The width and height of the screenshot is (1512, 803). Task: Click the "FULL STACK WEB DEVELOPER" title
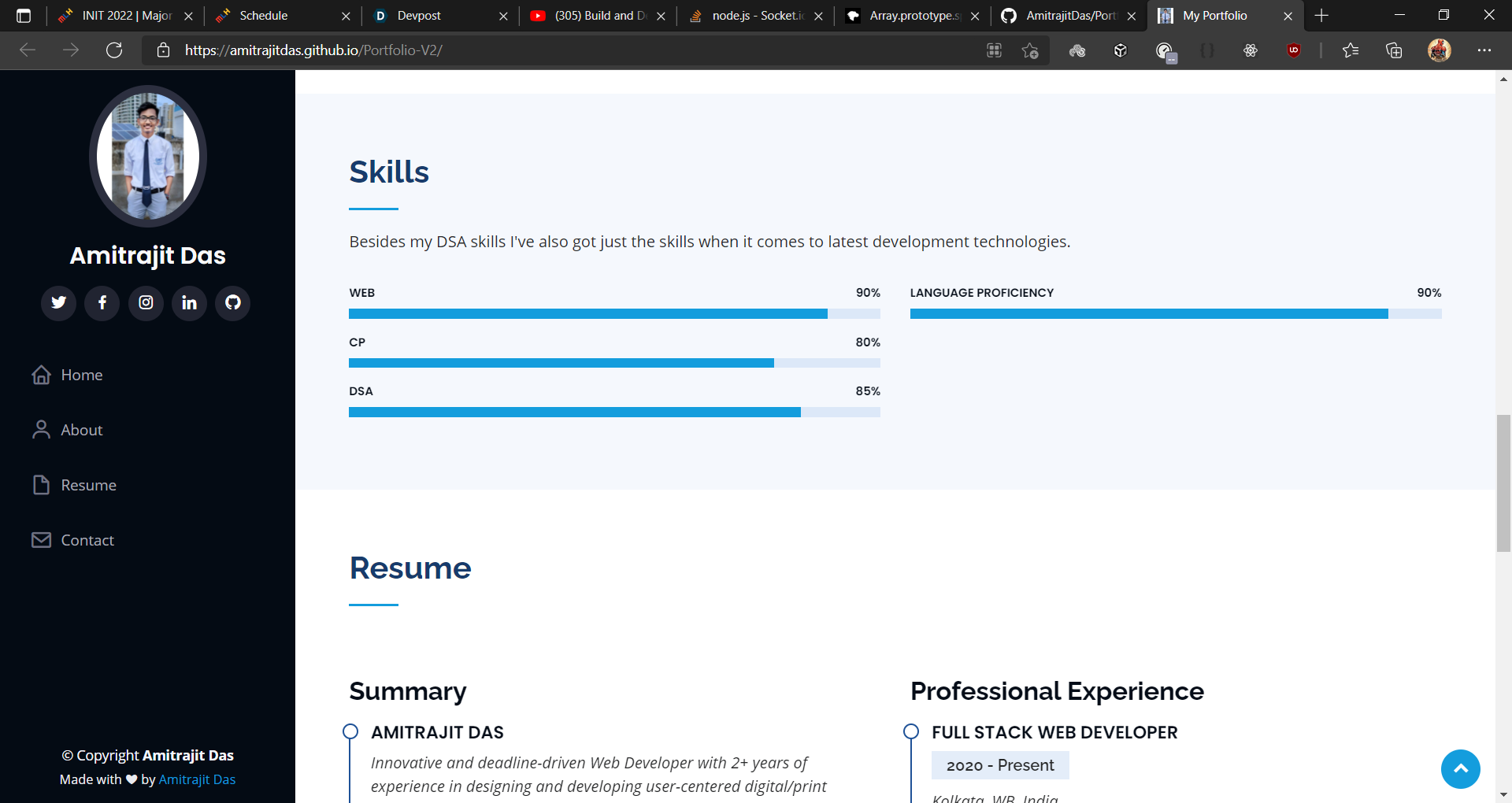[1054, 732]
